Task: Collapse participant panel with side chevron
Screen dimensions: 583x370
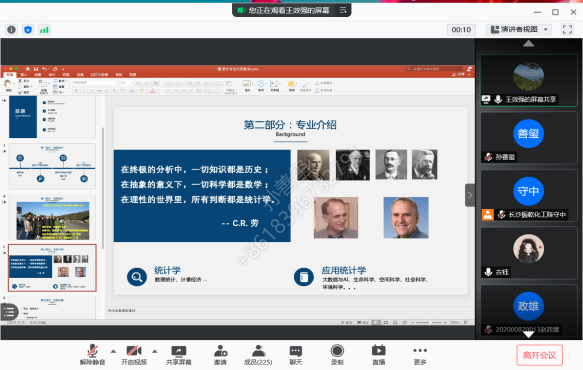Action: tap(470, 195)
